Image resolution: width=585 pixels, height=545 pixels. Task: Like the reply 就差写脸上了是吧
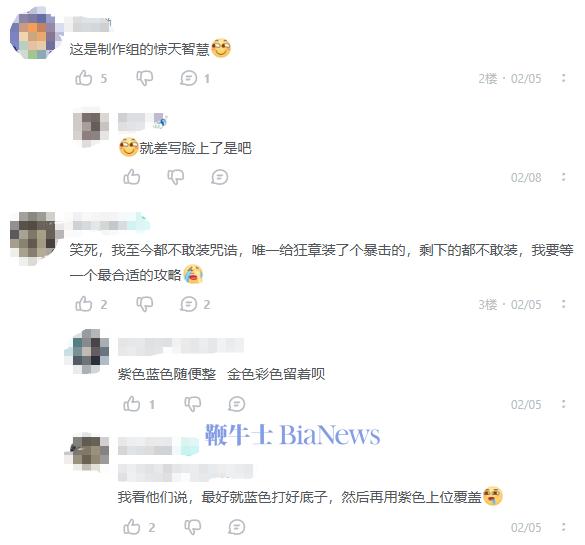pos(132,177)
